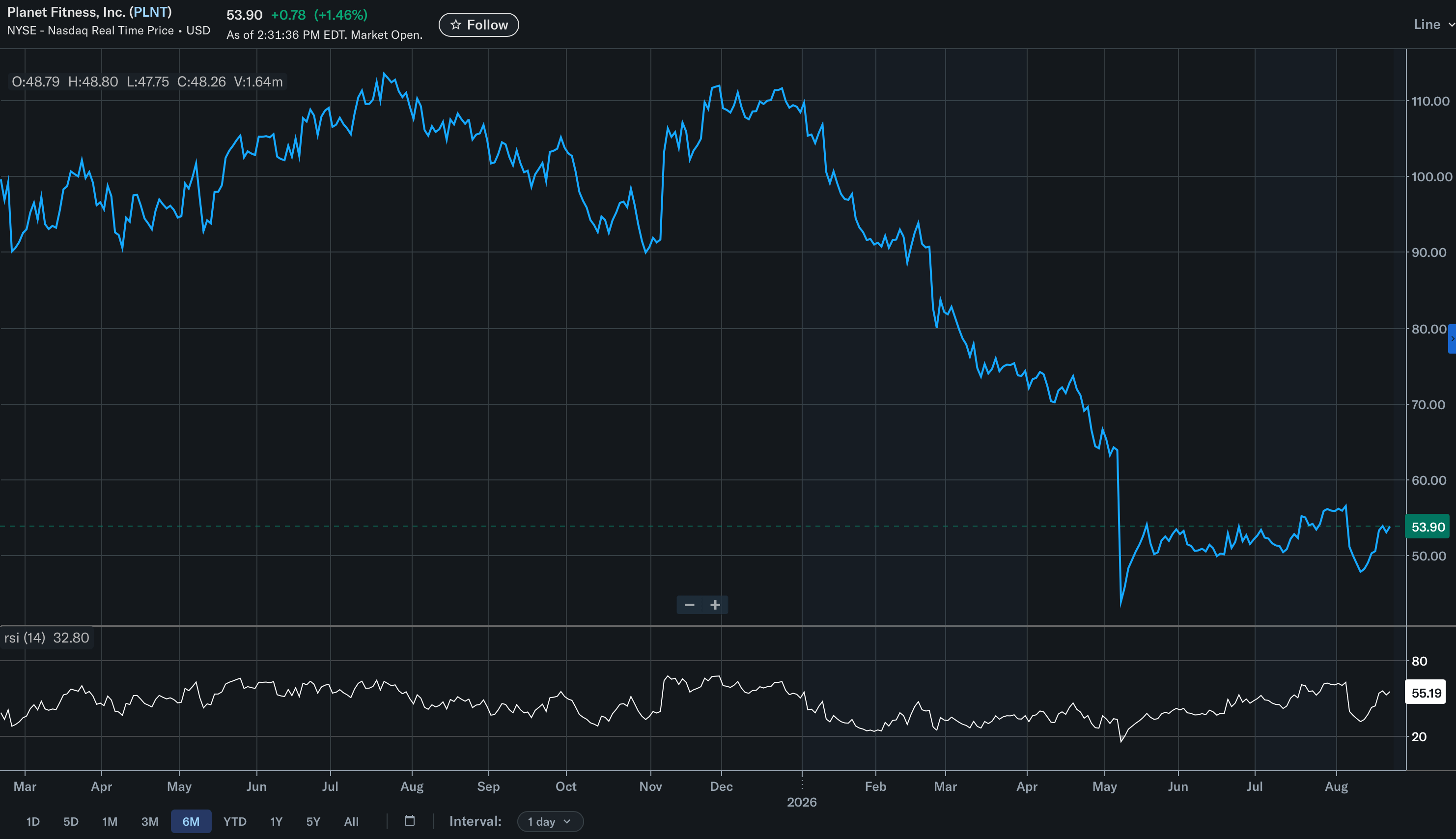The height and width of the screenshot is (839, 1456).
Task: Open the Line chart type dropdown
Action: click(1433, 24)
